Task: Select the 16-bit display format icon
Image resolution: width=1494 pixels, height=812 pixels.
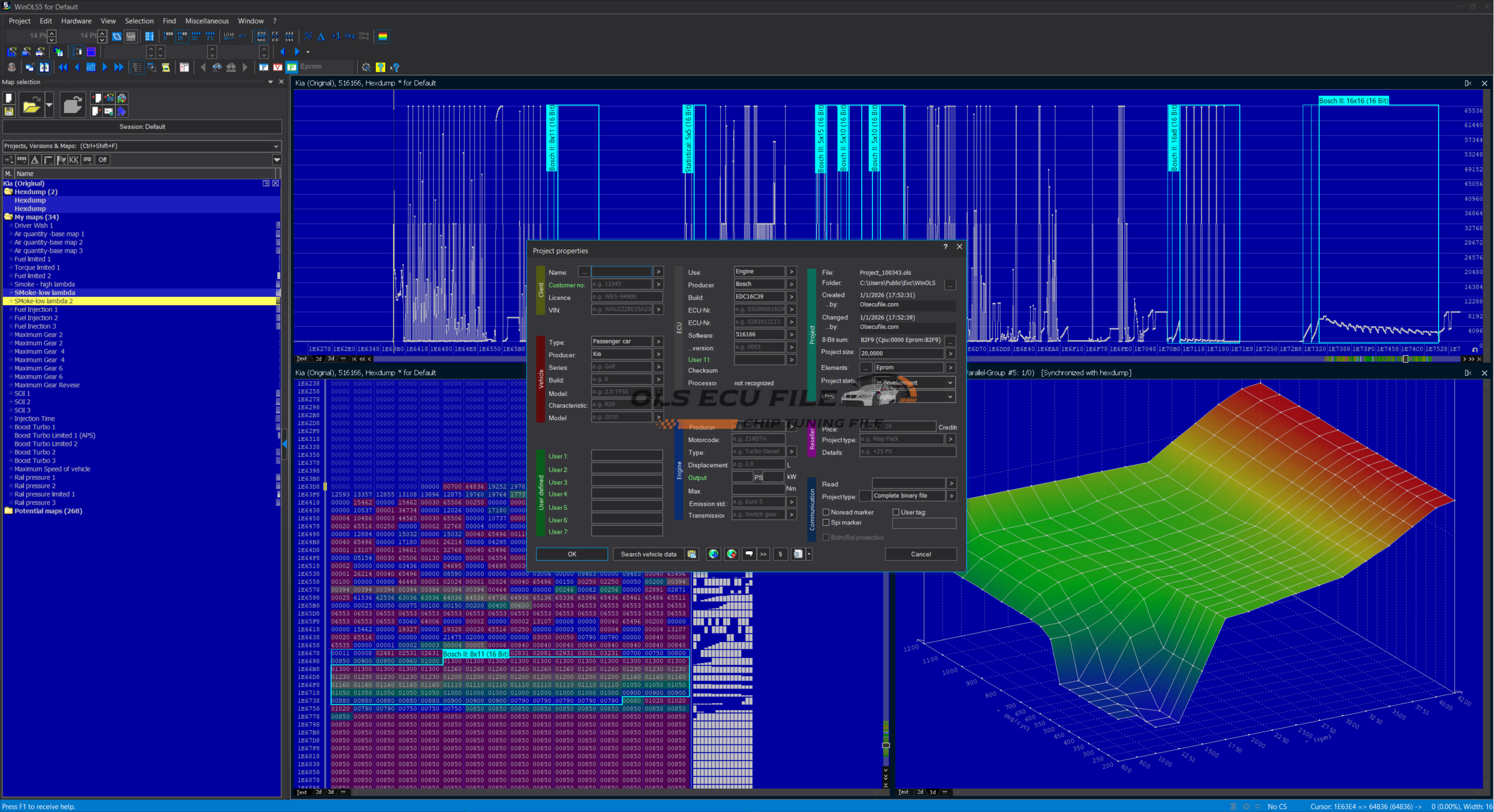Action: click(182, 36)
